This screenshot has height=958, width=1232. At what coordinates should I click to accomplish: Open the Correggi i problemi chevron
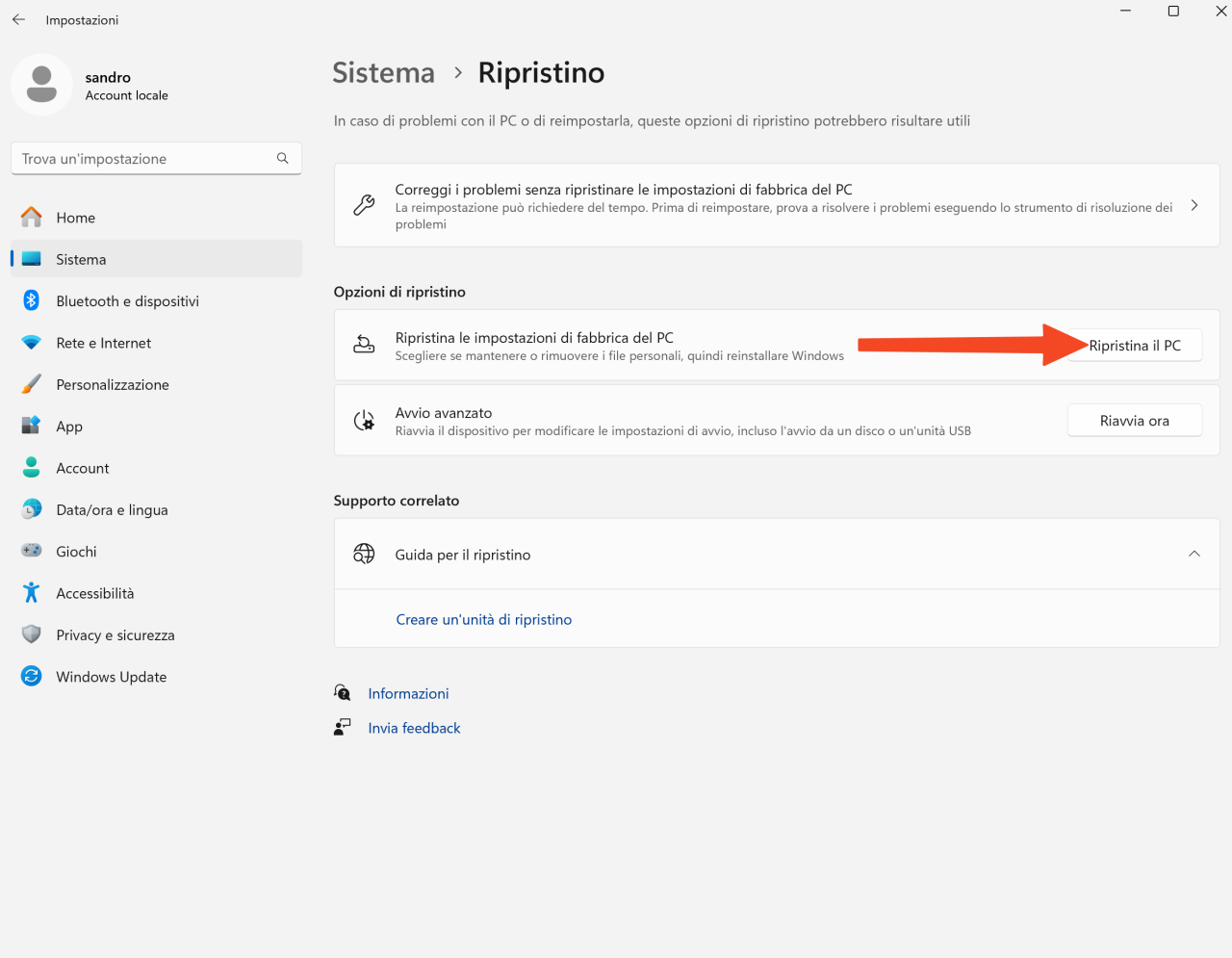pyautogui.click(x=1193, y=205)
